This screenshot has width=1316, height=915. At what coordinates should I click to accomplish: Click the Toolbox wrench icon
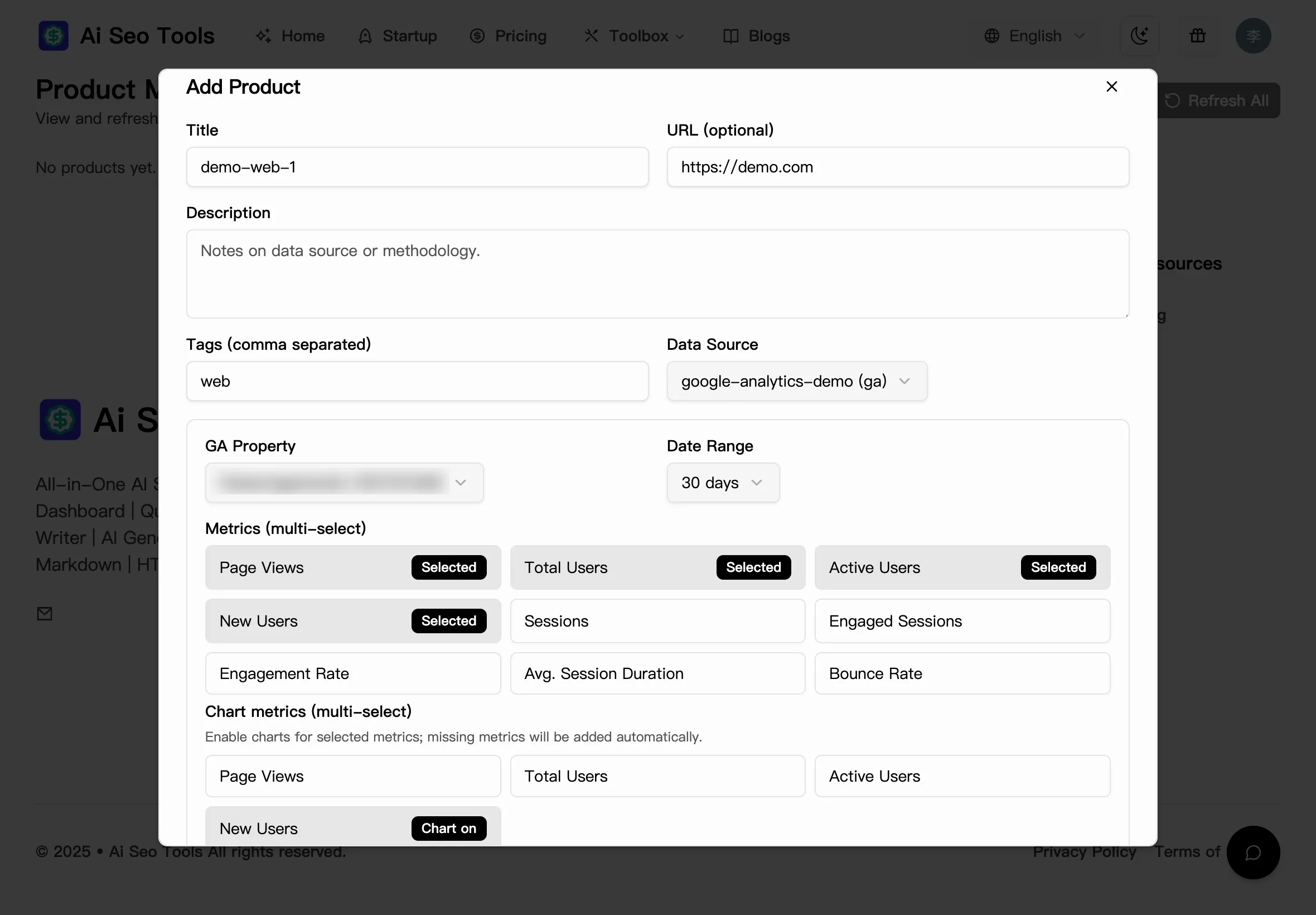click(x=591, y=36)
